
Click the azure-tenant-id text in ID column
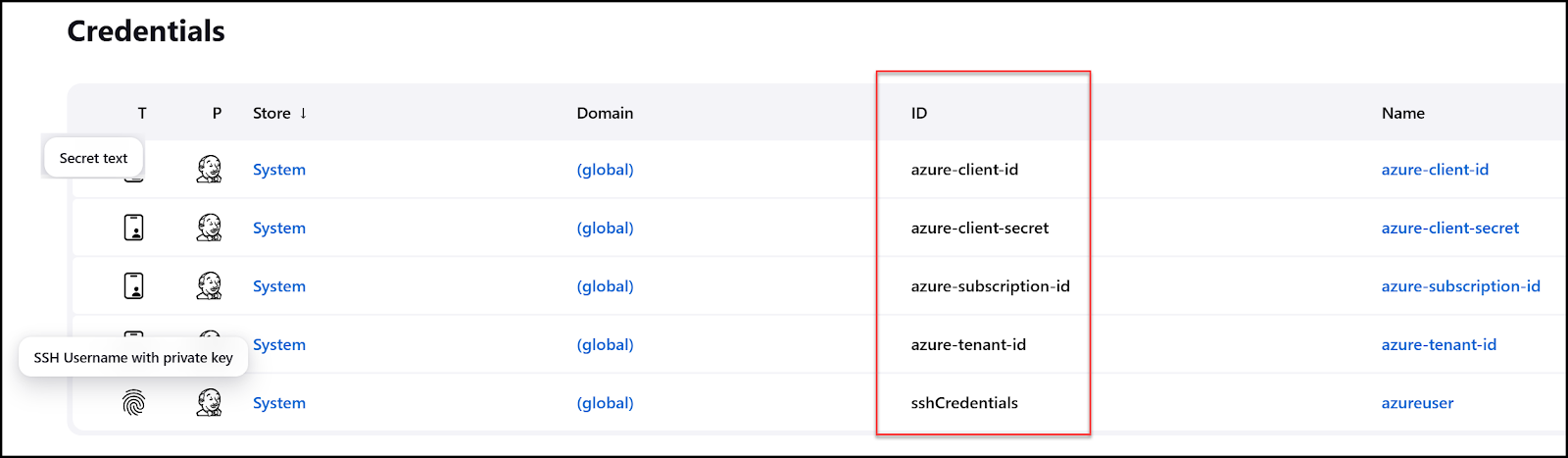point(968,344)
